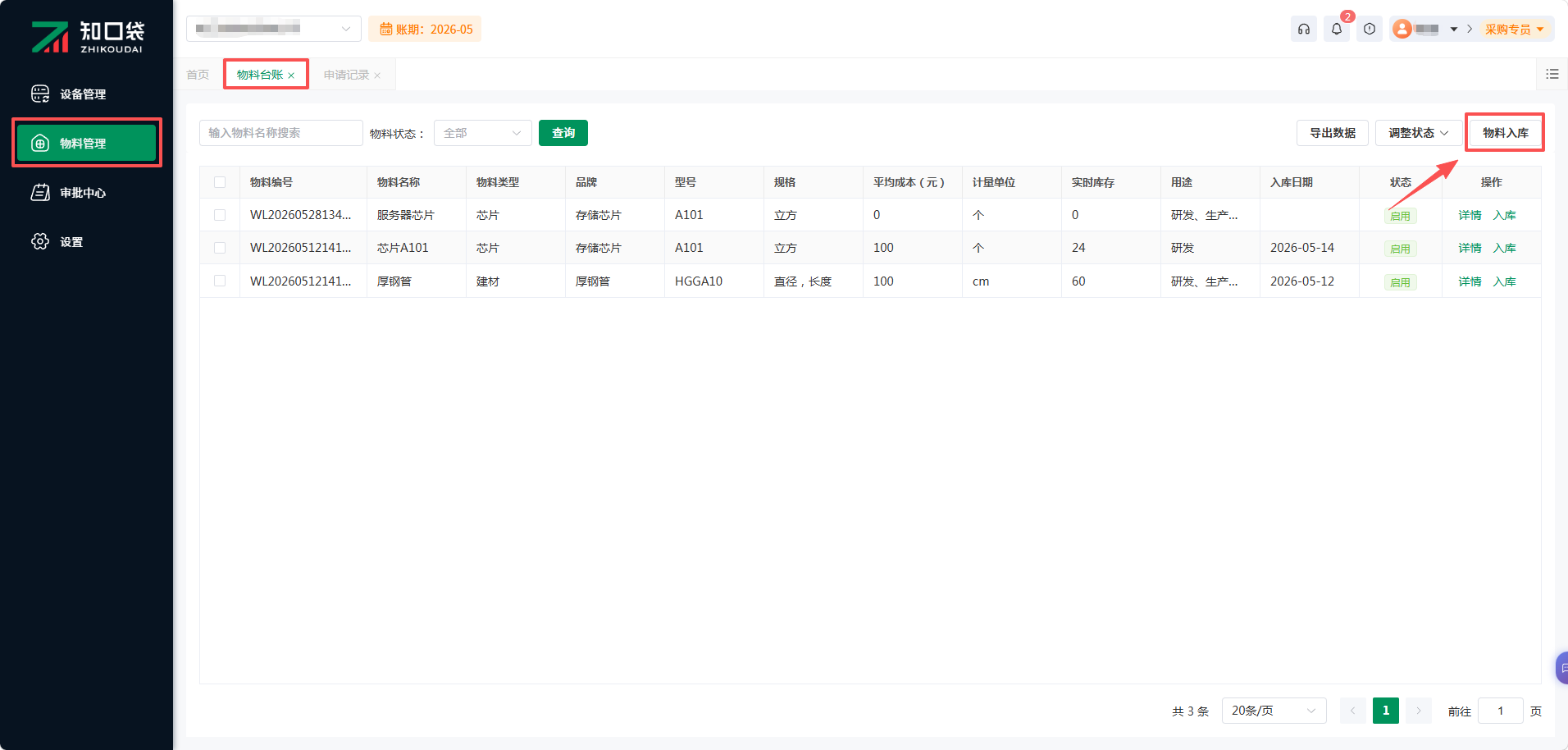This screenshot has height=750, width=1568.
Task: Click the 账期: 2026-05 badge
Action: (x=425, y=29)
